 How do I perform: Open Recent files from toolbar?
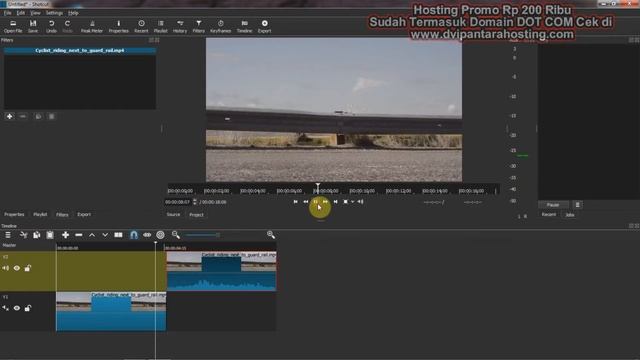(x=141, y=27)
